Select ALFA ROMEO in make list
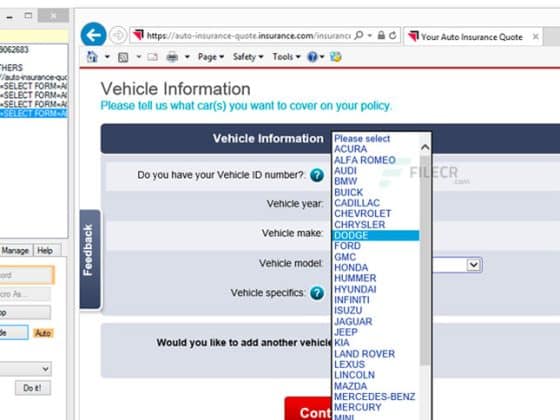Image resolution: width=560 pixels, height=420 pixels. 365,160
